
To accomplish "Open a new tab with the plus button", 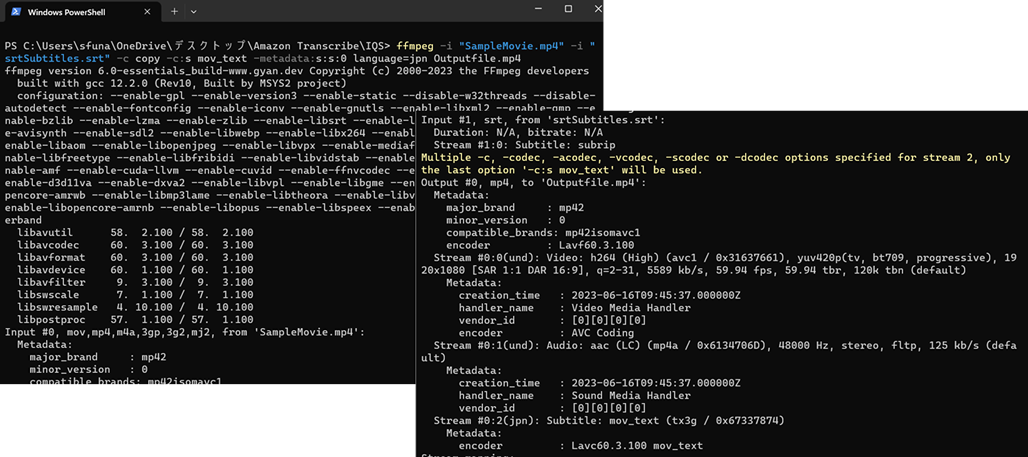I will (x=174, y=12).
